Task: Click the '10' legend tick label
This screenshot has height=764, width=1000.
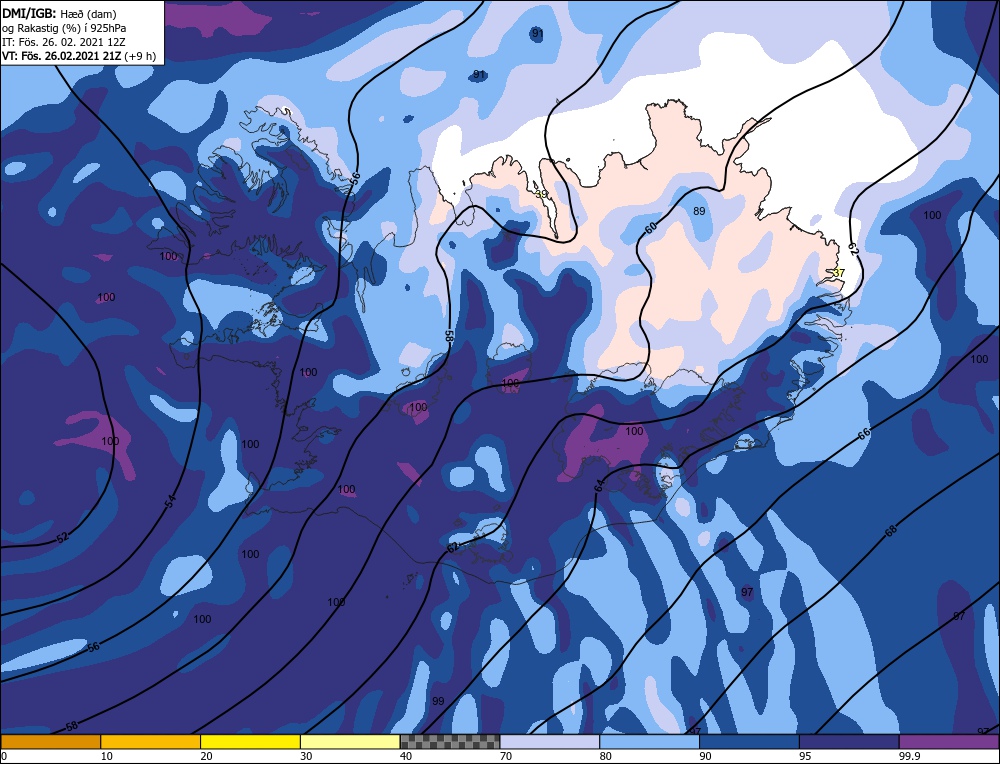Action: 107,756
